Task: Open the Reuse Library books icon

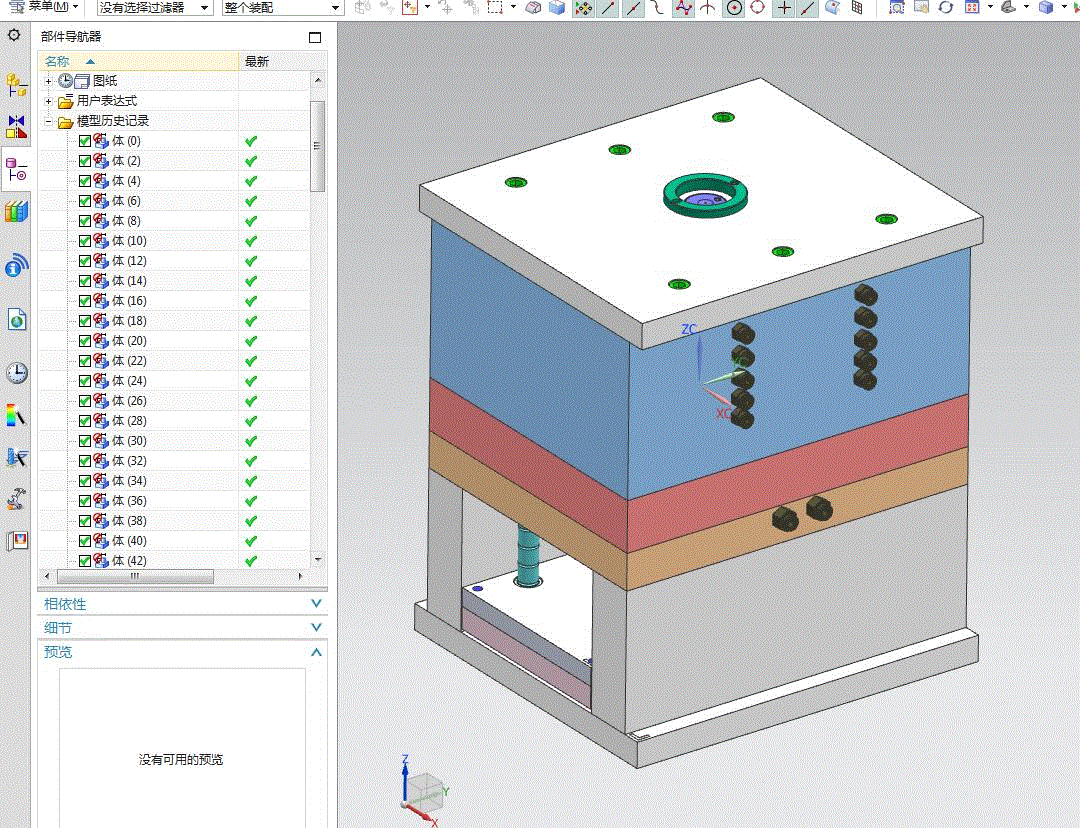Action: [16, 211]
